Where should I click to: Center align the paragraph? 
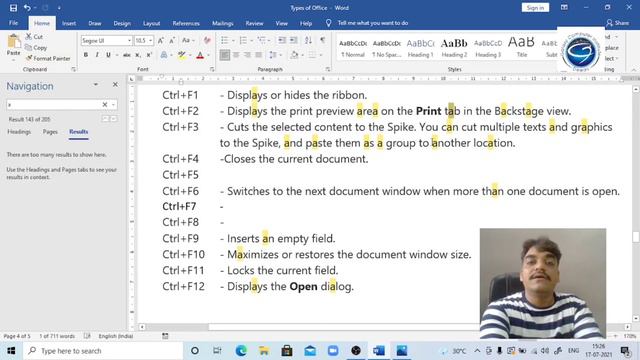(x=236, y=55)
